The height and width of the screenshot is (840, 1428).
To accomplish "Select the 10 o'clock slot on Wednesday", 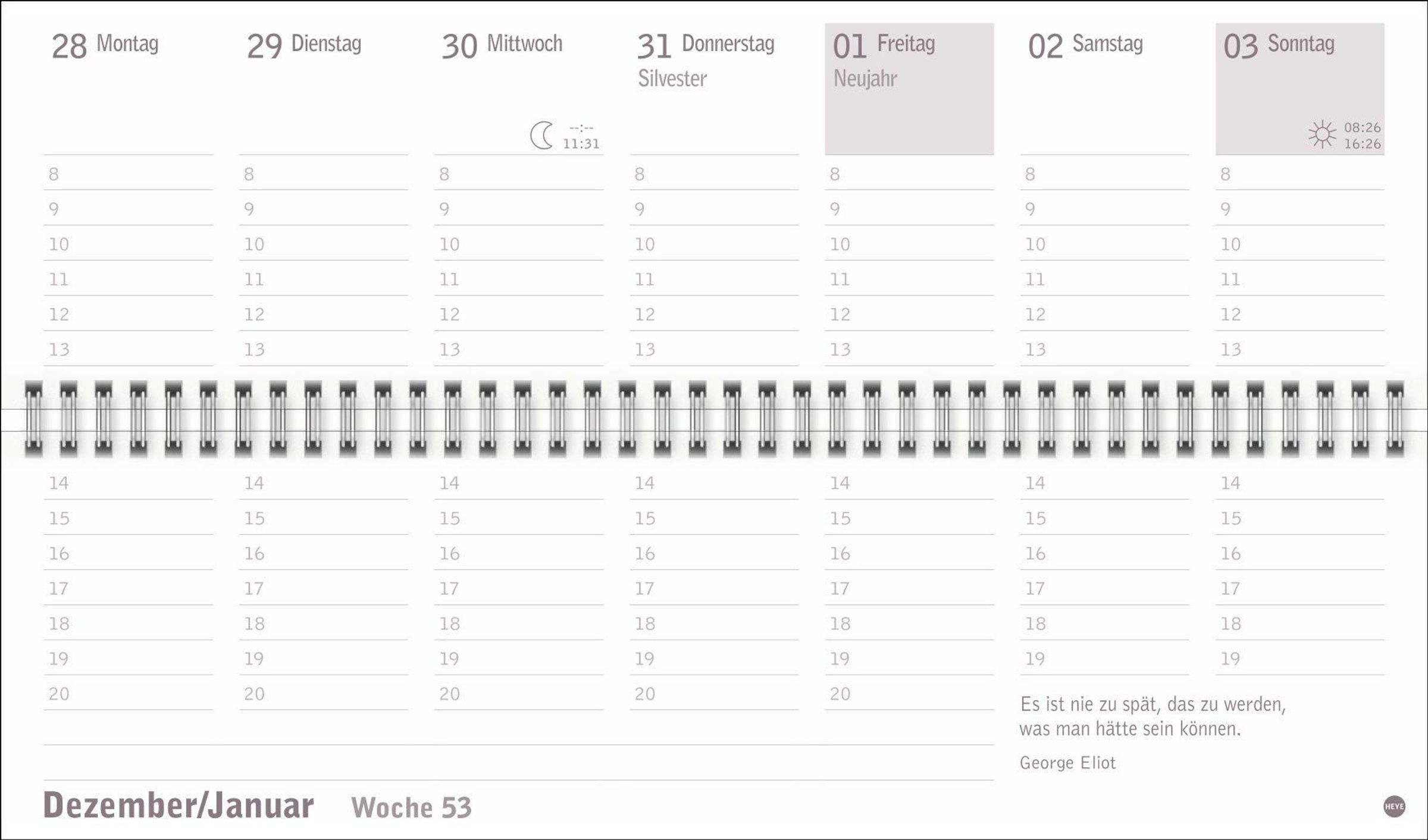I will 519,245.
